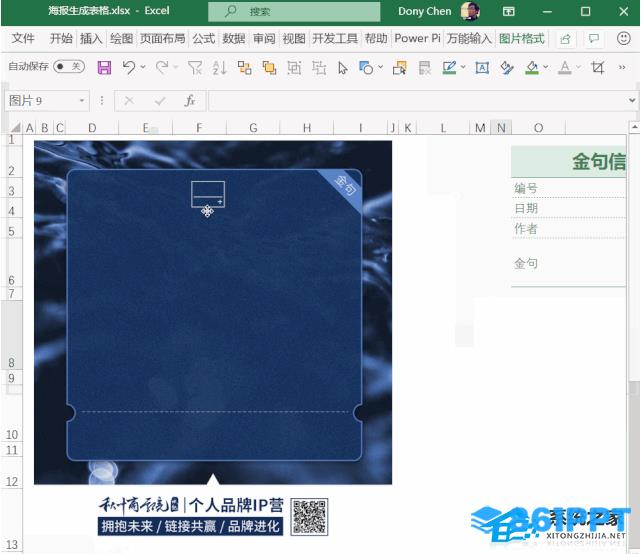Viewport: 641px width, 554px height.
Task: Open the Name Box dropdown arrow
Action: coord(82,101)
